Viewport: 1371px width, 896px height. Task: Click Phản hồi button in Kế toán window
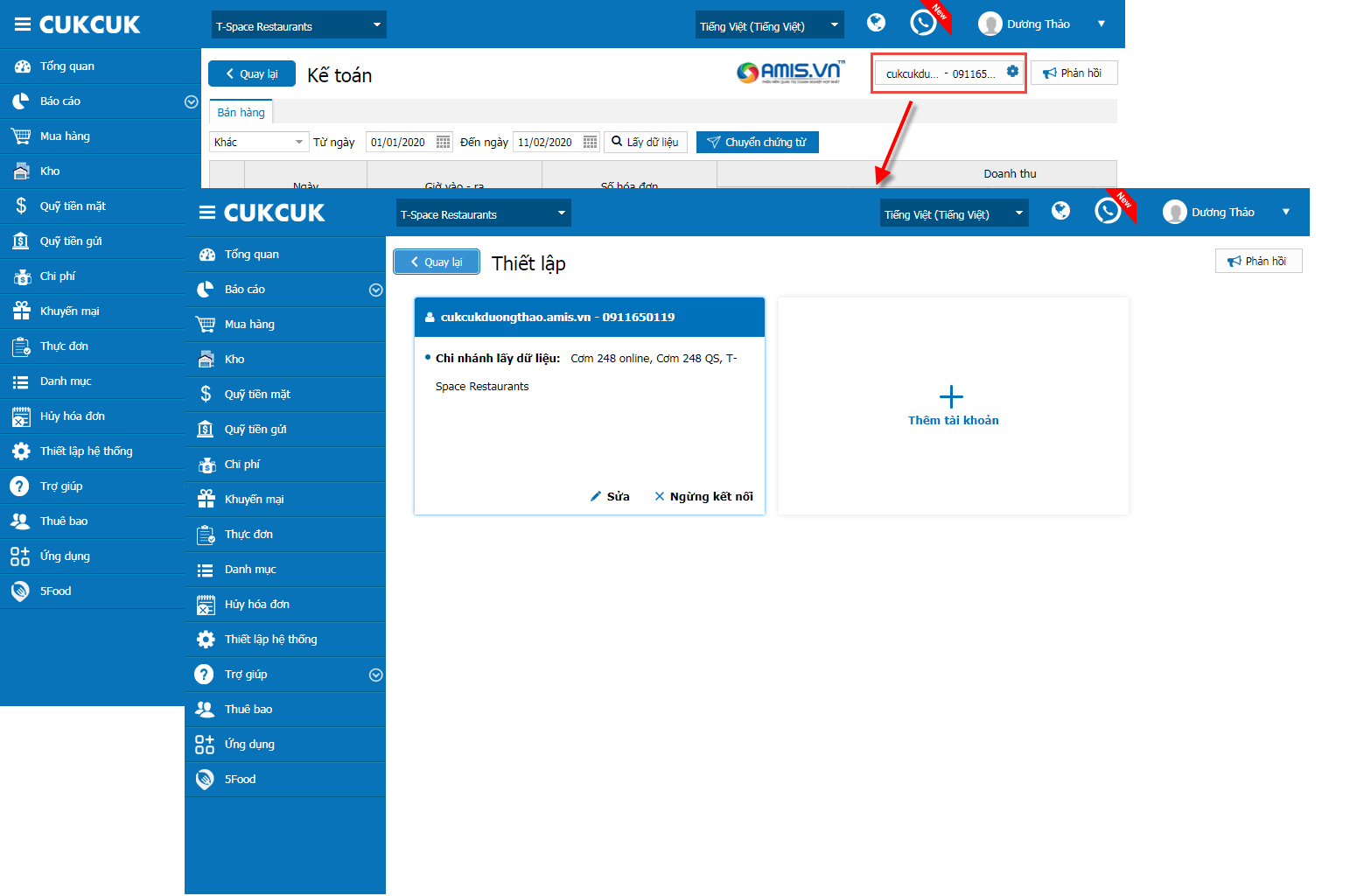click(1074, 73)
